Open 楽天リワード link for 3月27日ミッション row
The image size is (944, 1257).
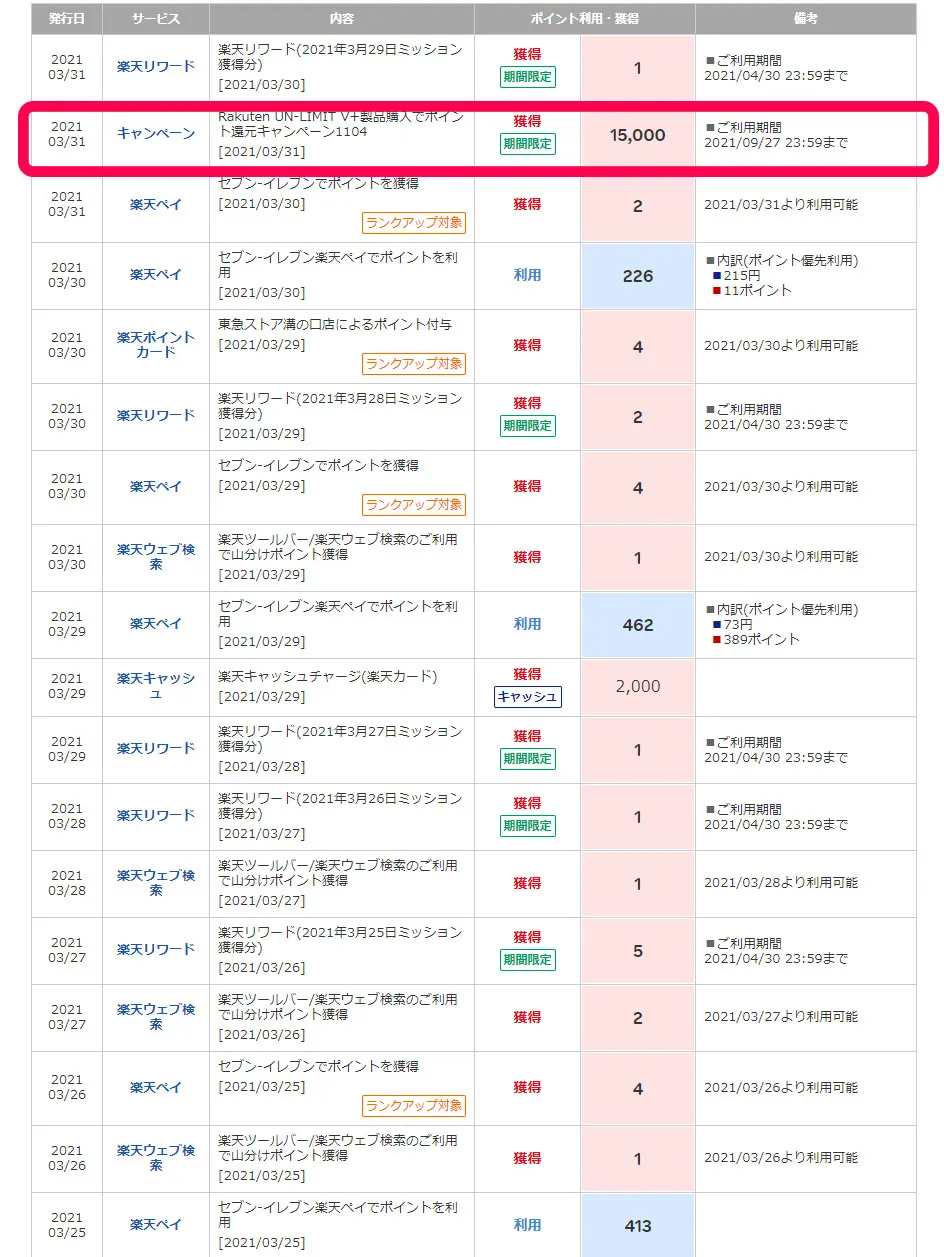click(x=156, y=749)
